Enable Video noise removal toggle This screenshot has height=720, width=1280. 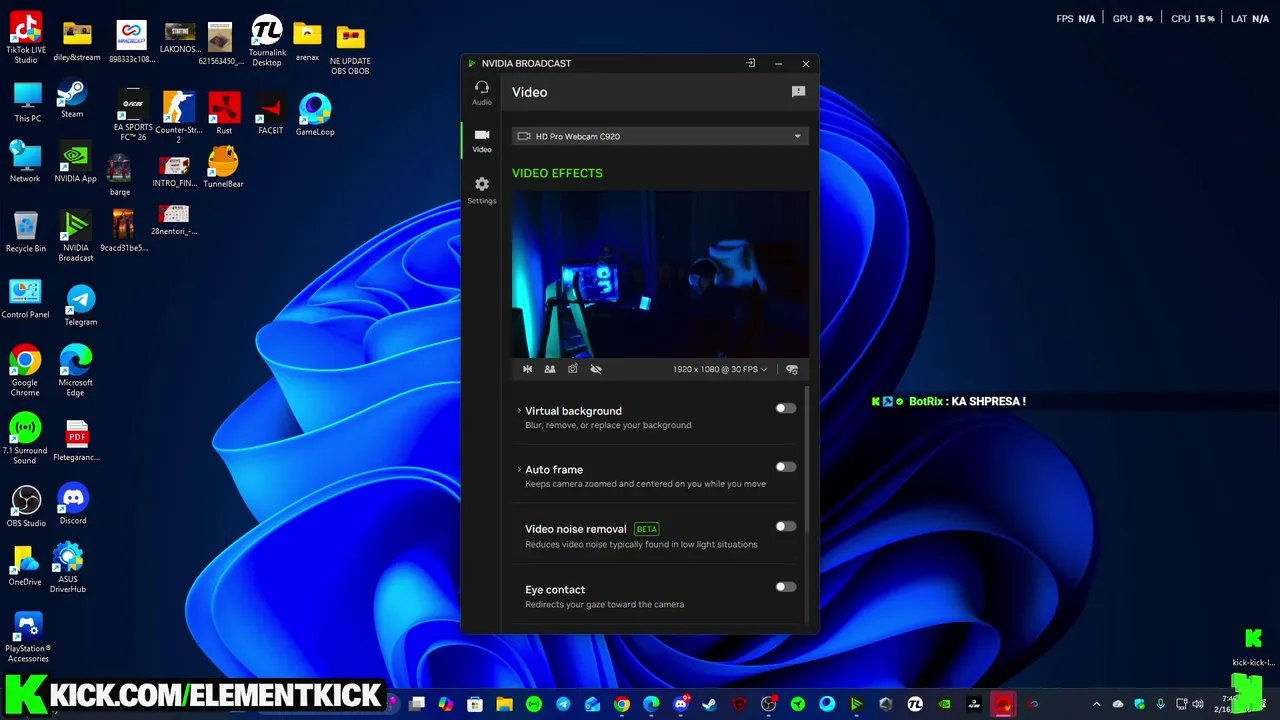786,526
